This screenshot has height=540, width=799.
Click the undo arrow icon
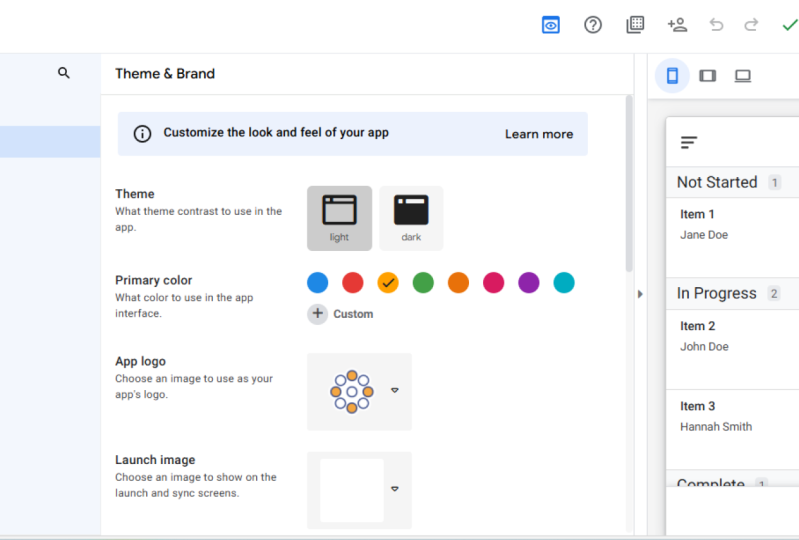(x=716, y=24)
